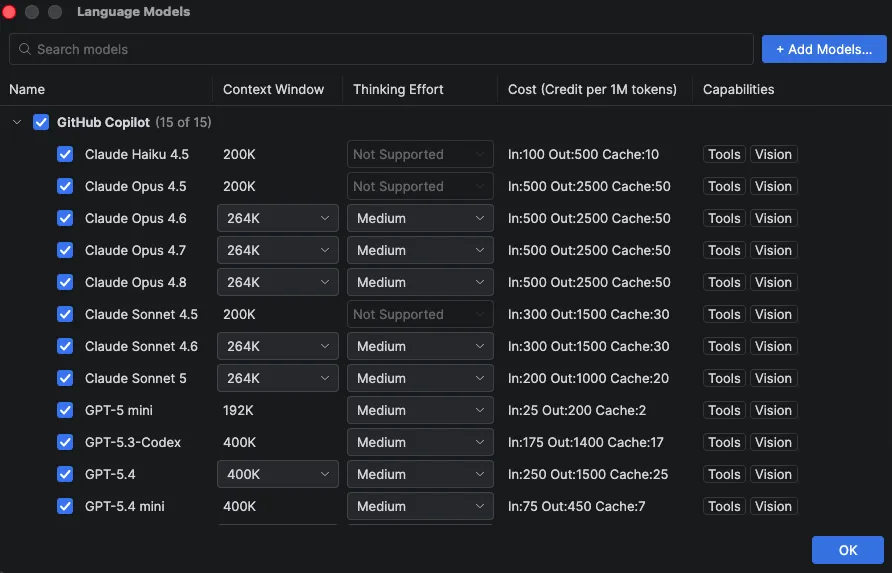
Task: Uncheck Claude Opus 4.5 checkbox
Action: [65, 186]
